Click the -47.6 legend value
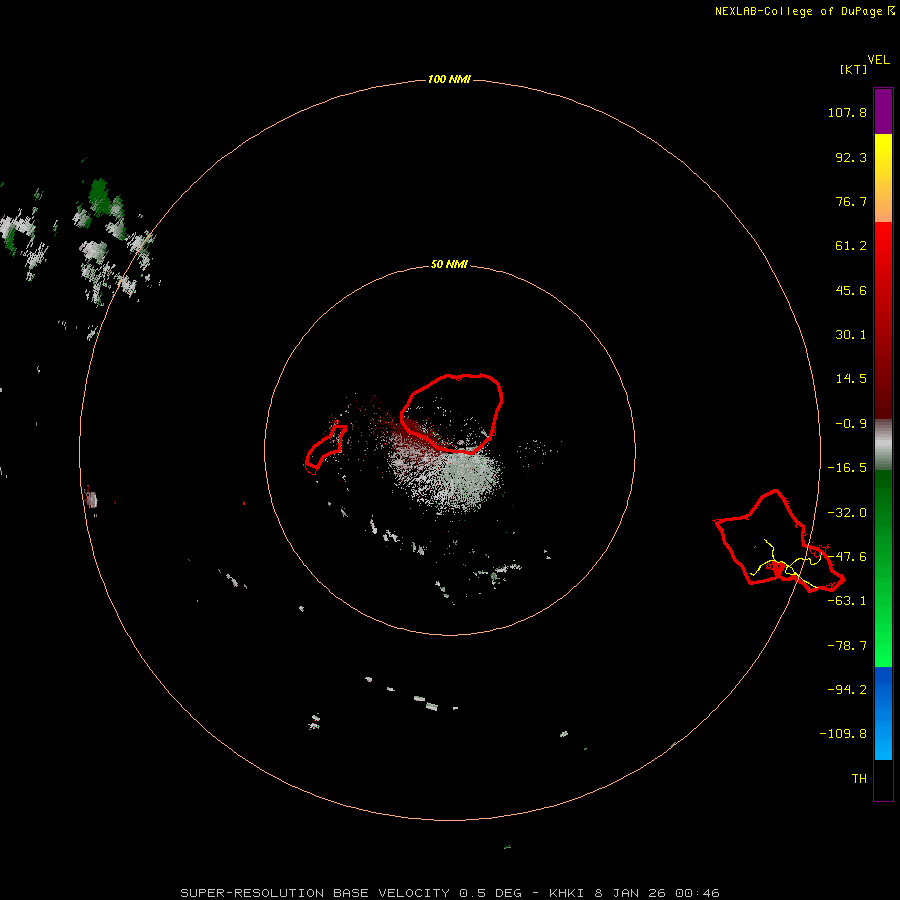The height and width of the screenshot is (900, 900). pos(847,557)
